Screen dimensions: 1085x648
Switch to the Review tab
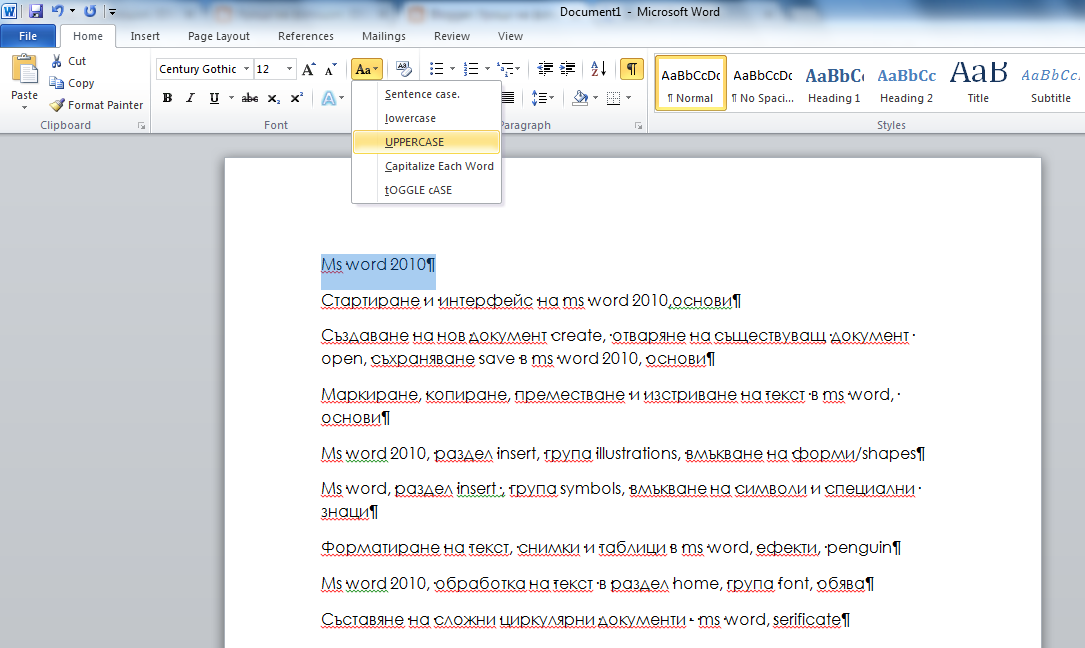pyautogui.click(x=452, y=36)
